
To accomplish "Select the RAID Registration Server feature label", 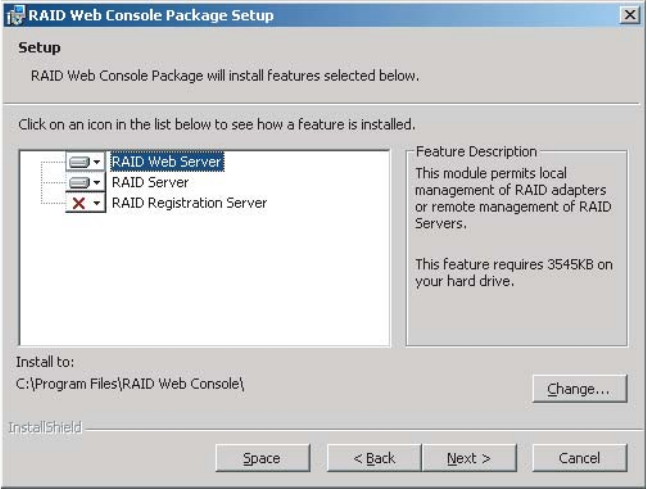I will pos(189,203).
